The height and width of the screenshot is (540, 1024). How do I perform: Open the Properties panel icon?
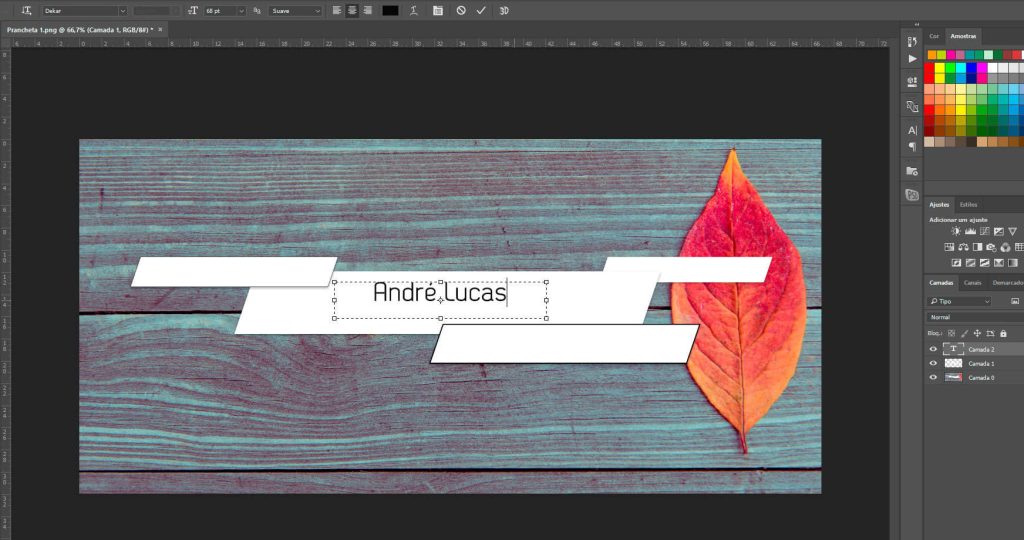tap(912, 82)
